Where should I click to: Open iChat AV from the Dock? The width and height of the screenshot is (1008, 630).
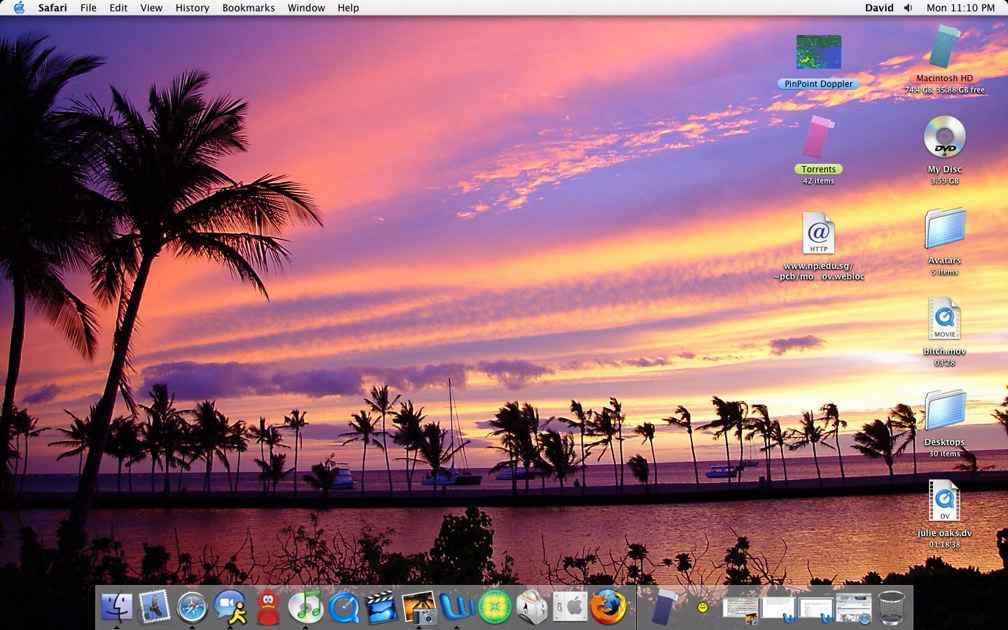(230, 608)
